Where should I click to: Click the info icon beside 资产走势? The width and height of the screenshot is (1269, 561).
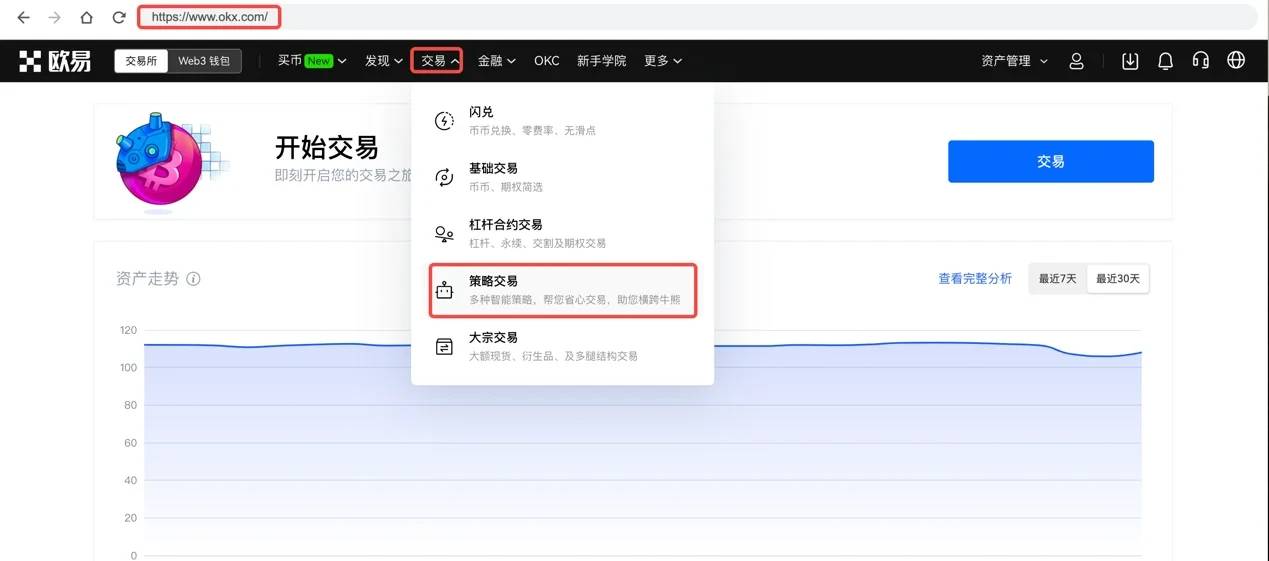pyautogui.click(x=193, y=279)
